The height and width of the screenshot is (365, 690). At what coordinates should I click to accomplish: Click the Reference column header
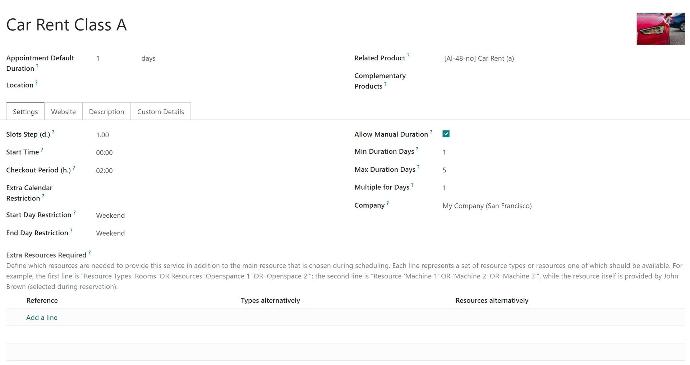42,300
